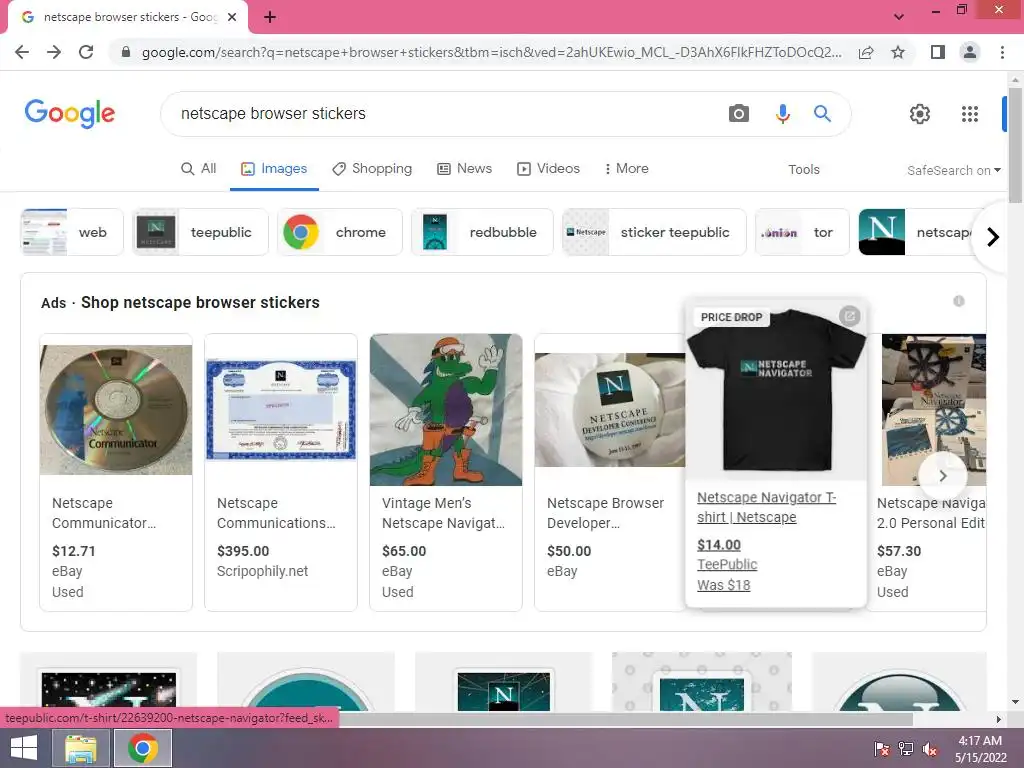Screen dimensions: 1024x768
Task: Click the Was $18 text link
Action: 723,585
